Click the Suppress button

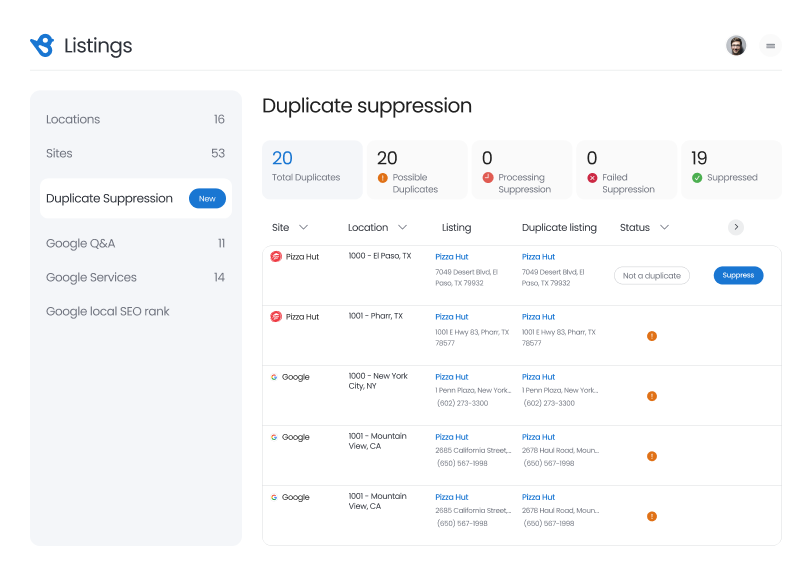(x=738, y=275)
